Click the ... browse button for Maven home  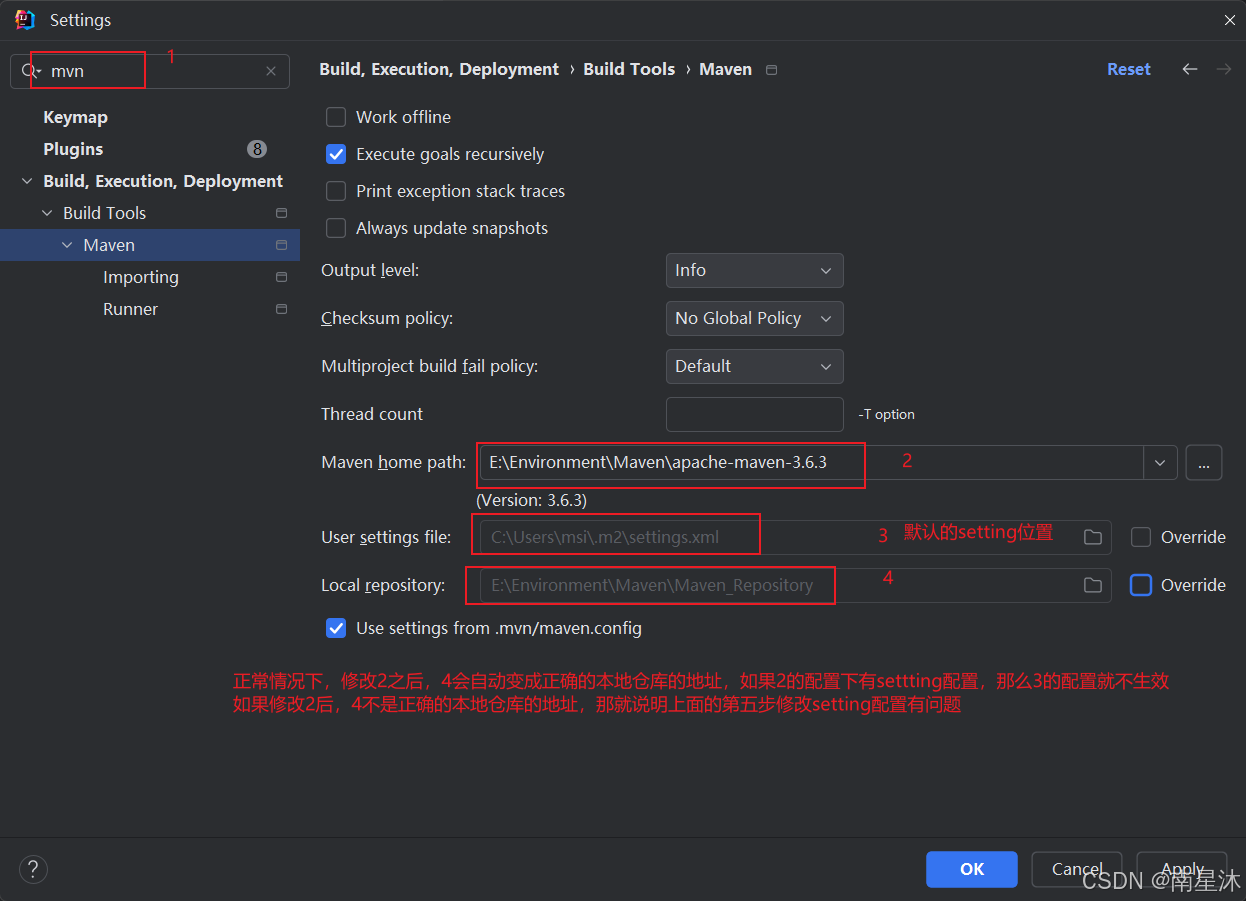(x=1204, y=463)
